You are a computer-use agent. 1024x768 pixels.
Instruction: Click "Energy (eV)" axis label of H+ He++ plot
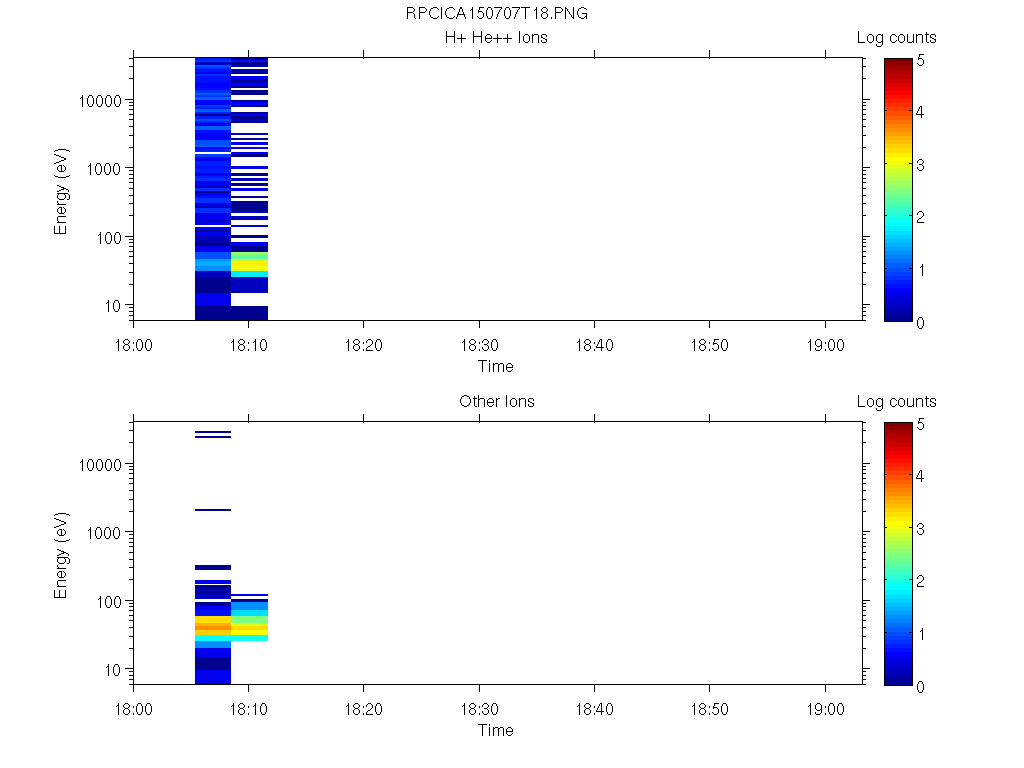[x=61, y=191]
